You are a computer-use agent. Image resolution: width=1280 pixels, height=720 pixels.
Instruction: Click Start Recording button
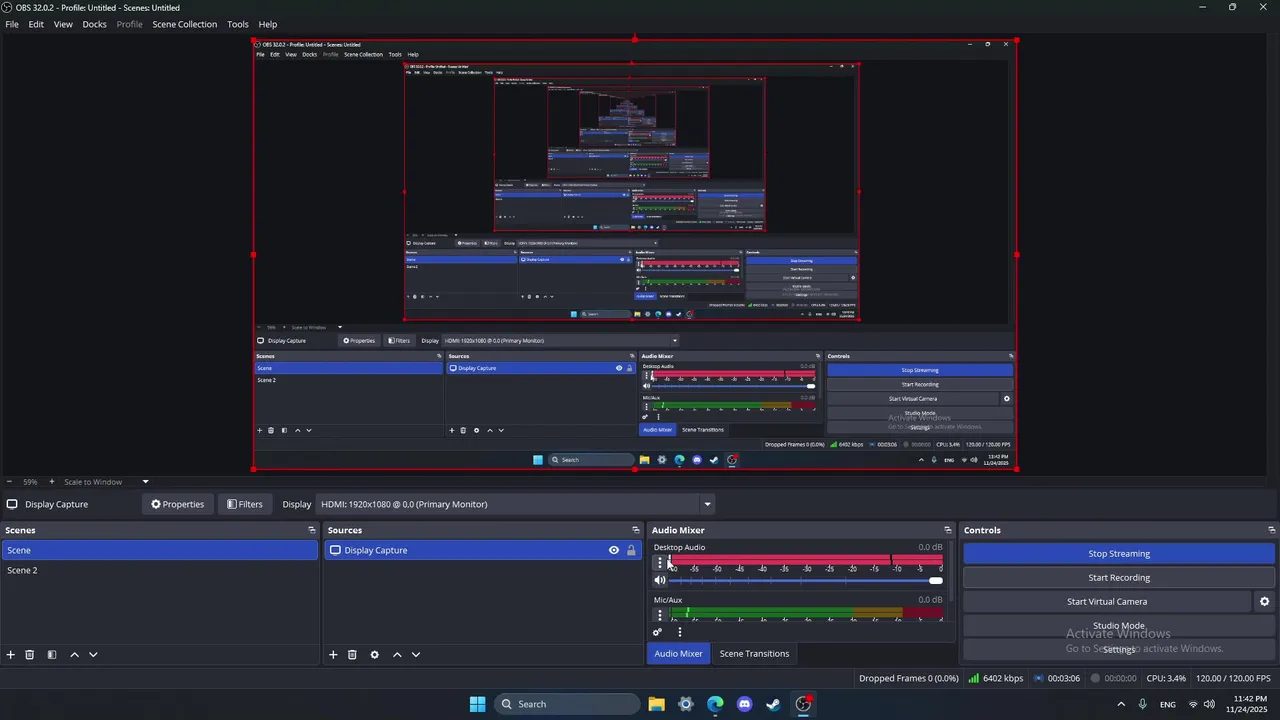click(x=1119, y=578)
